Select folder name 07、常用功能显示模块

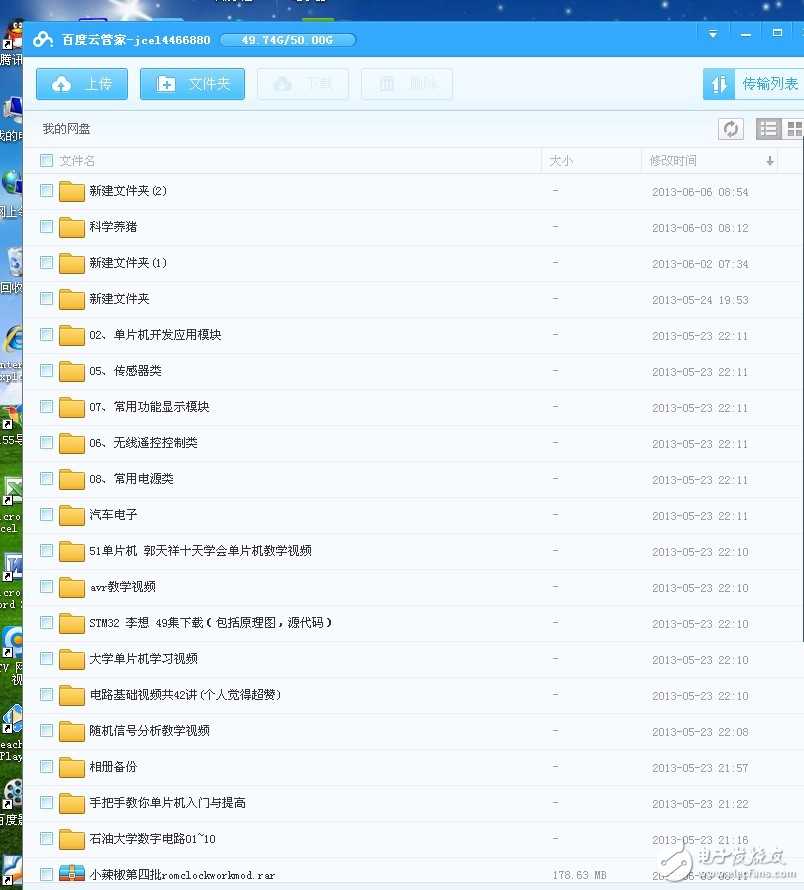pyautogui.click(x=149, y=406)
